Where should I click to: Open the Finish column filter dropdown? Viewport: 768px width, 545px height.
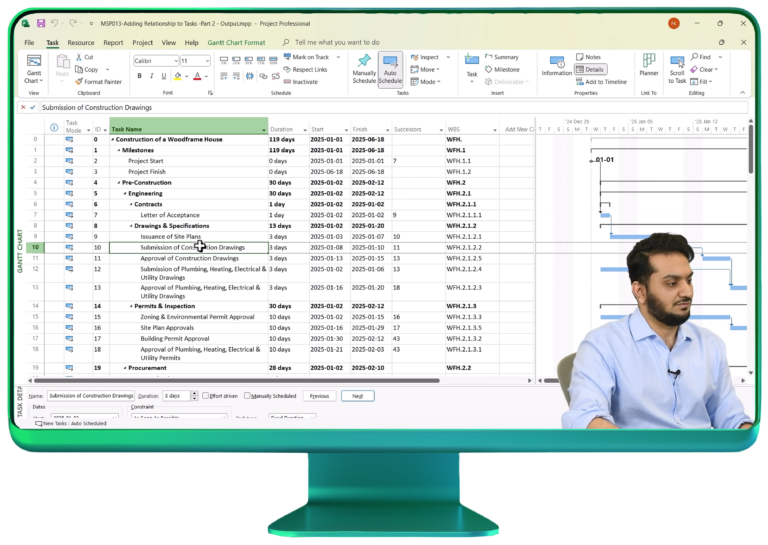click(x=387, y=130)
